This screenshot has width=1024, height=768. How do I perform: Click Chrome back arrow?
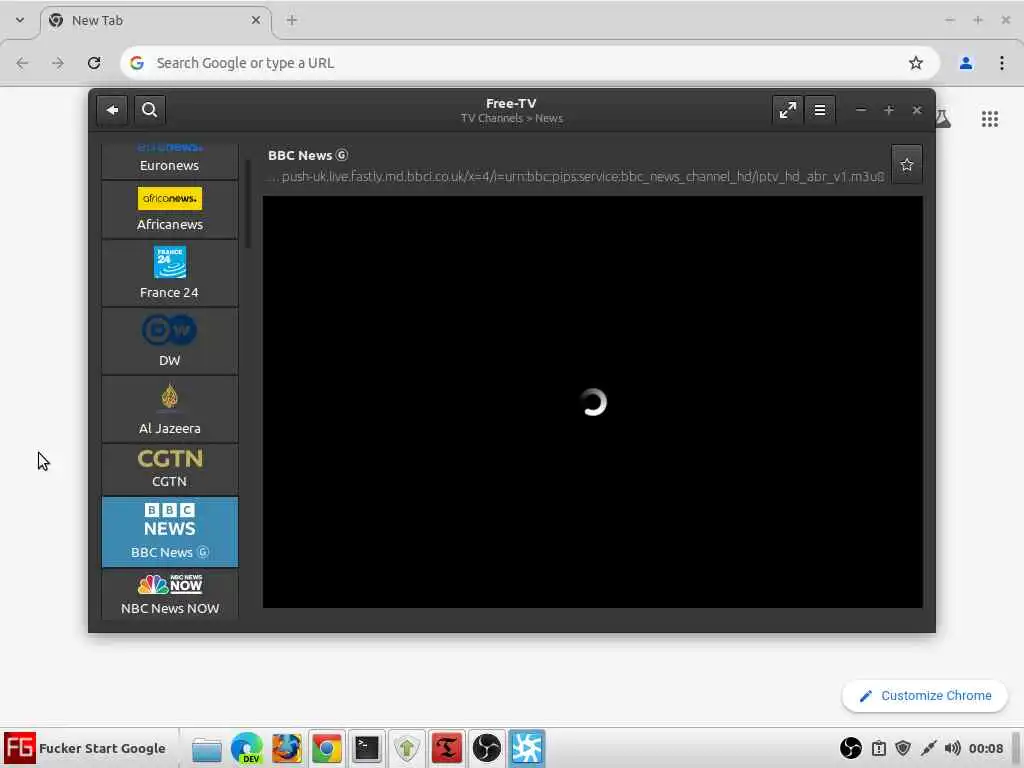click(22, 63)
